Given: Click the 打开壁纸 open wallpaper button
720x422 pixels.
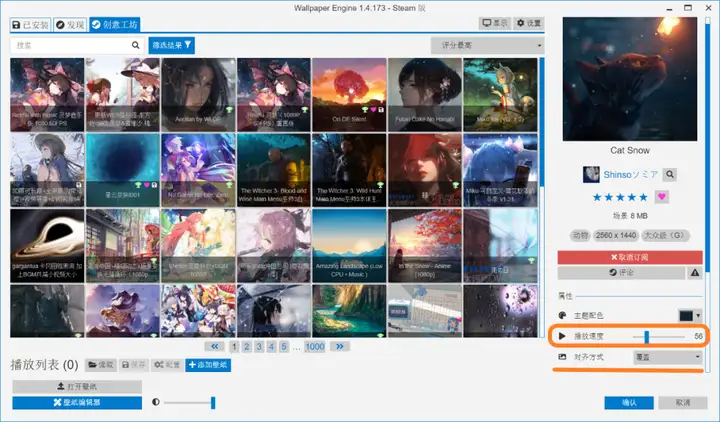Looking at the screenshot, I should click(x=77, y=386).
